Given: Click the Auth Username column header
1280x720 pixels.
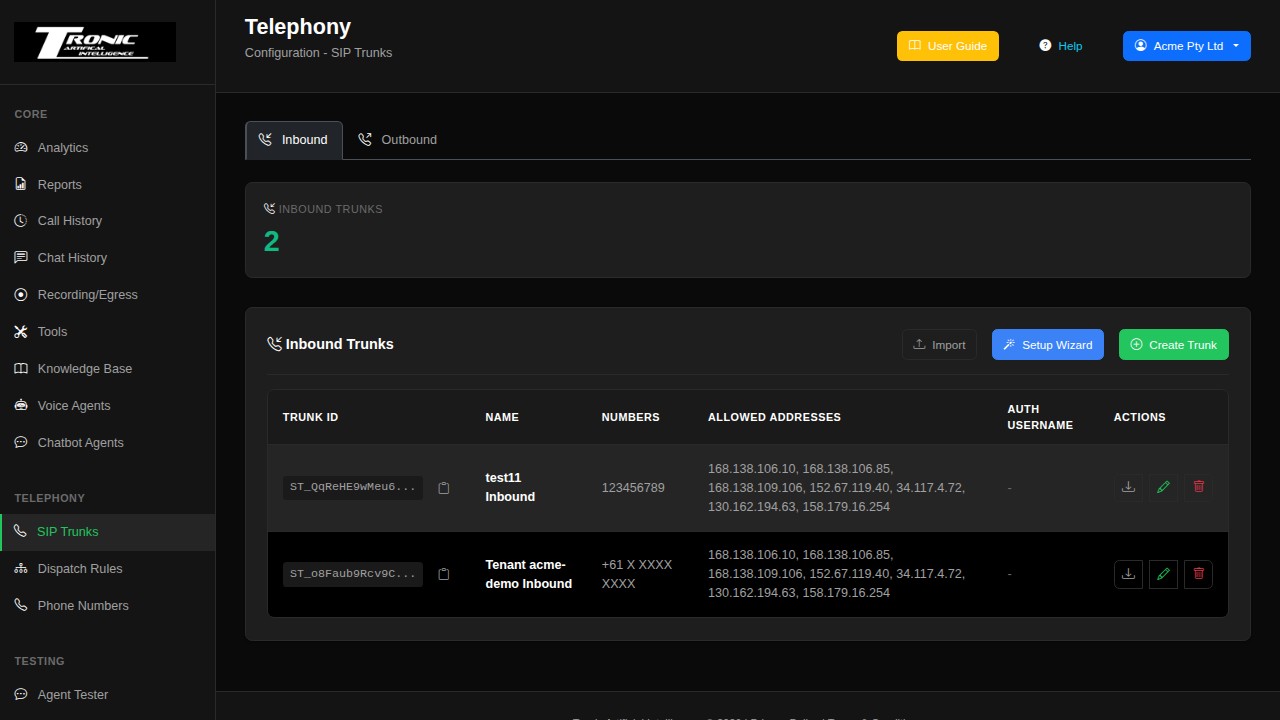Looking at the screenshot, I should [x=1040, y=417].
